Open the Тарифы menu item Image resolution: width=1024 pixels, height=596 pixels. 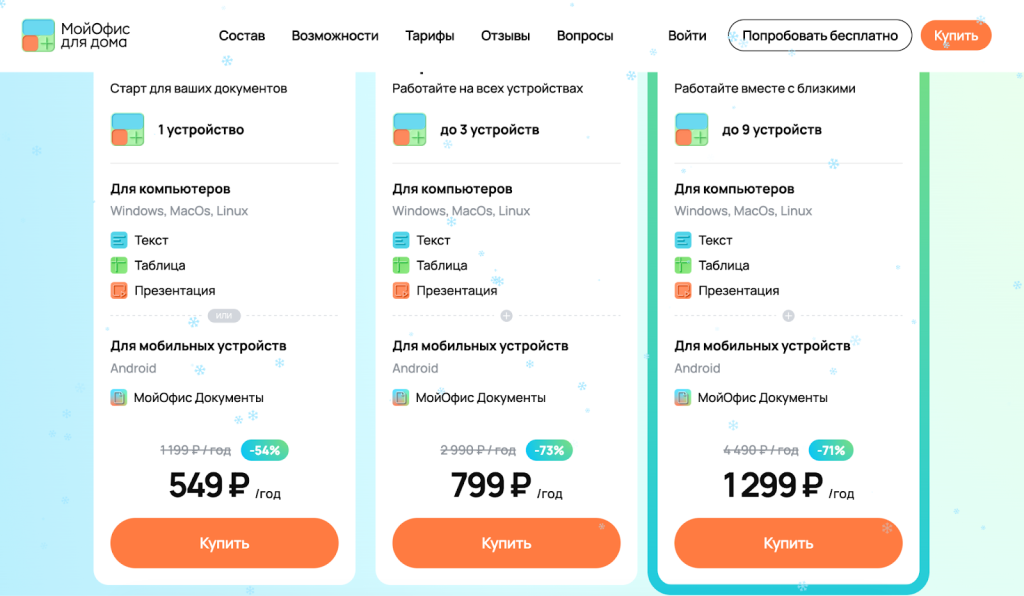click(430, 35)
